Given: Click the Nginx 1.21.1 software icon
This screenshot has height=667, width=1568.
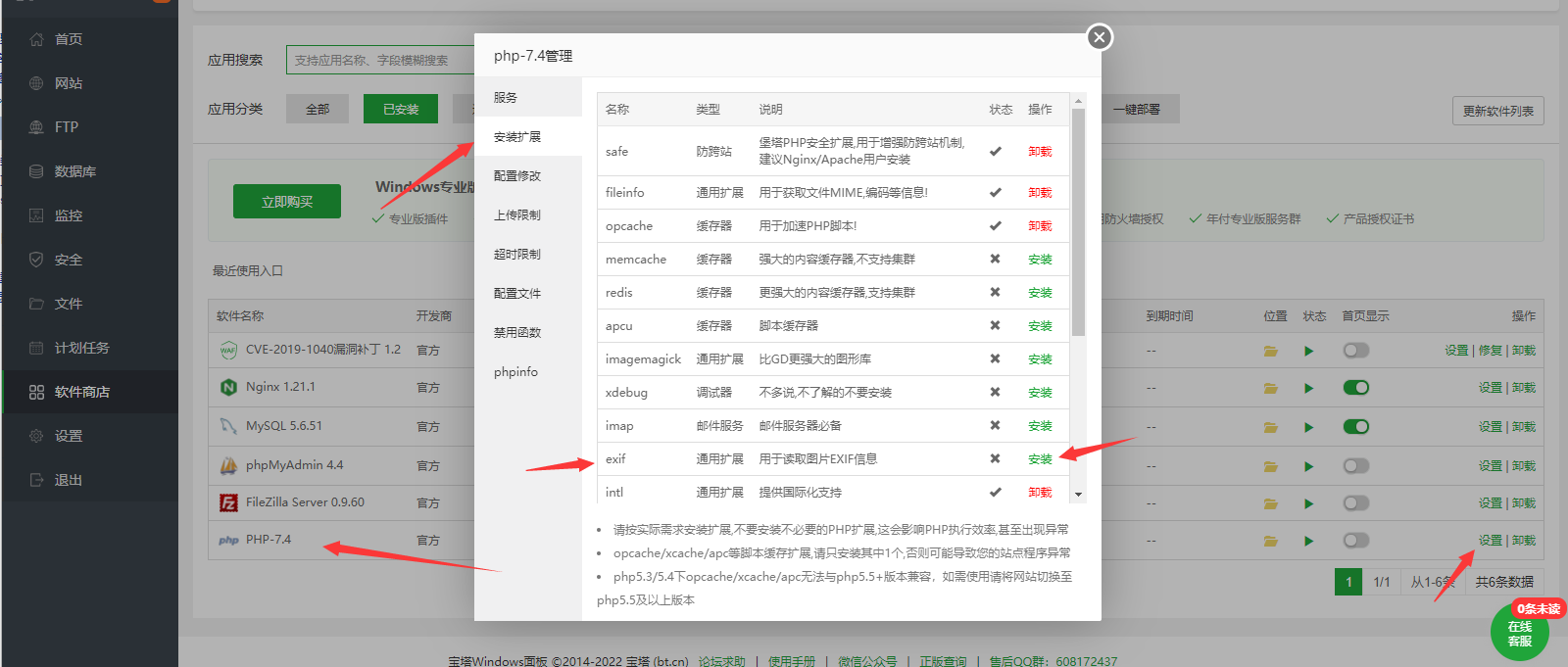Looking at the screenshot, I should click(x=228, y=388).
